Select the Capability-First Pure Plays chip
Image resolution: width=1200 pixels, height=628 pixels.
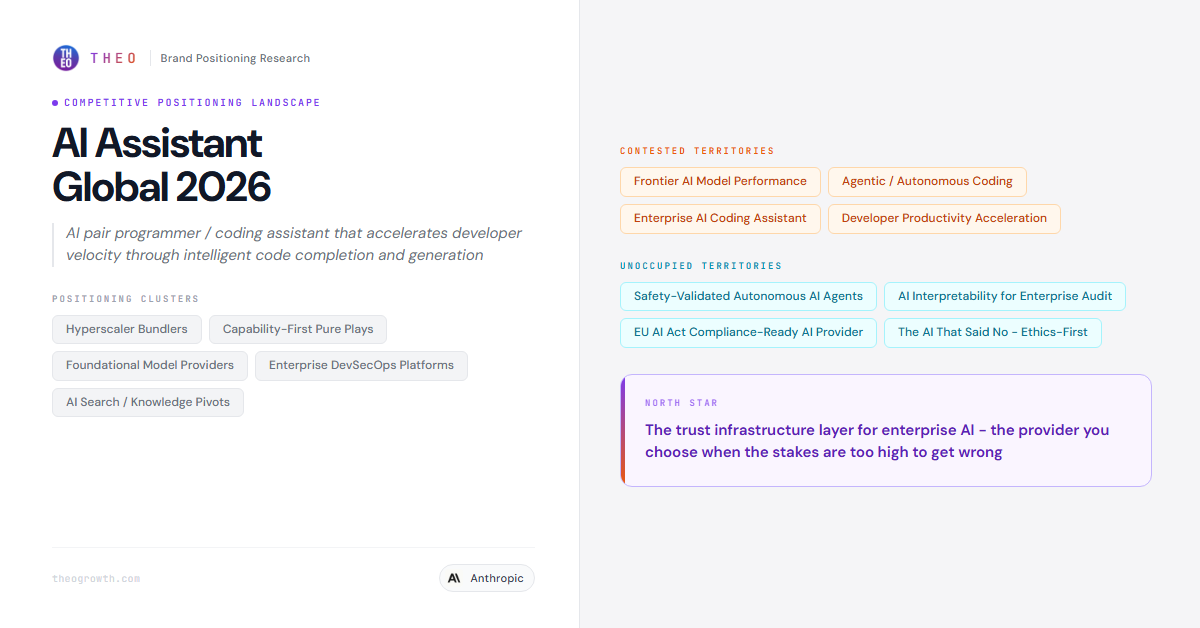pos(298,329)
